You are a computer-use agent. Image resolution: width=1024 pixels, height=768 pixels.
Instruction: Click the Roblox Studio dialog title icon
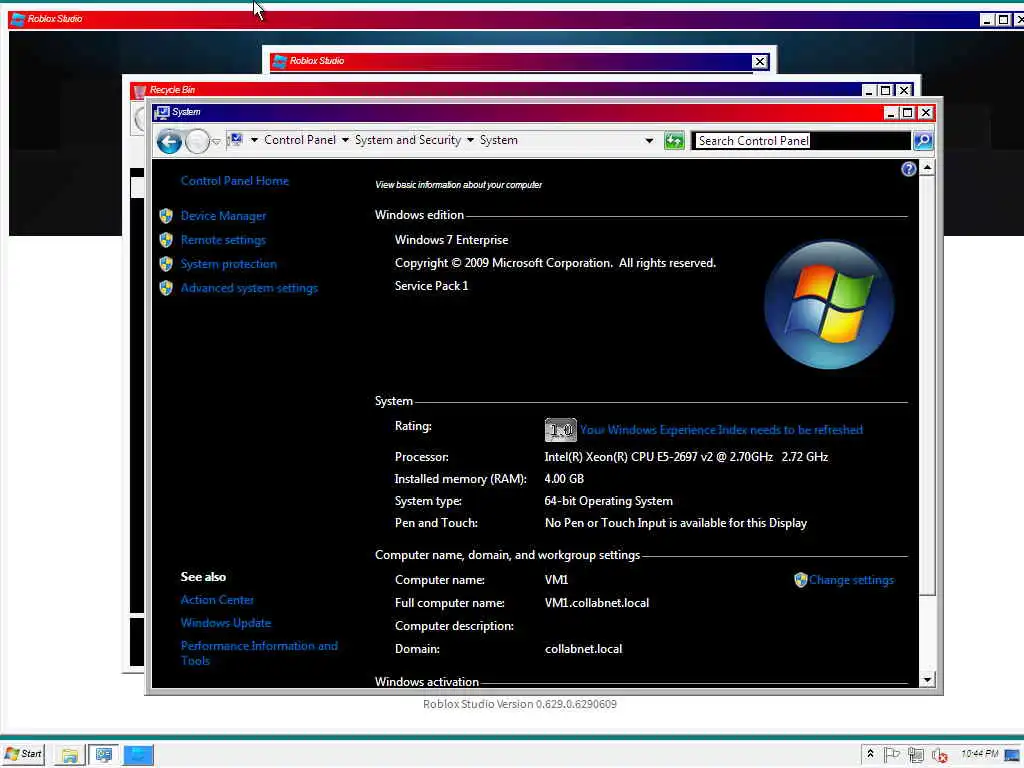[x=280, y=61]
